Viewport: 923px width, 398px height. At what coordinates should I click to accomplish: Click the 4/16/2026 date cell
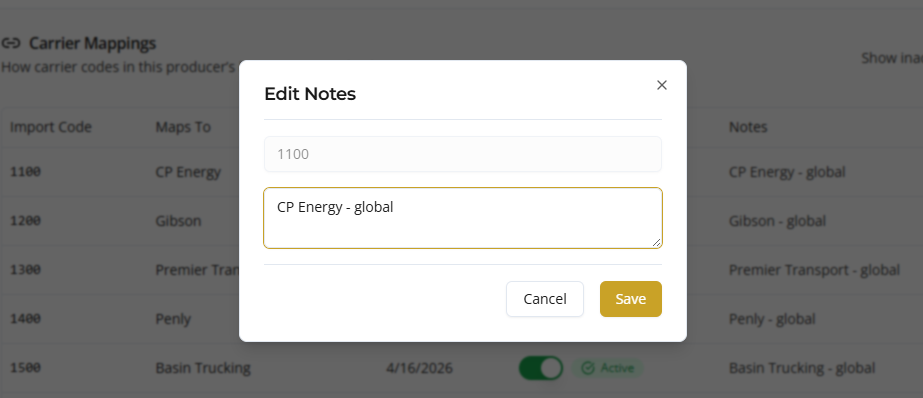(419, 369)
